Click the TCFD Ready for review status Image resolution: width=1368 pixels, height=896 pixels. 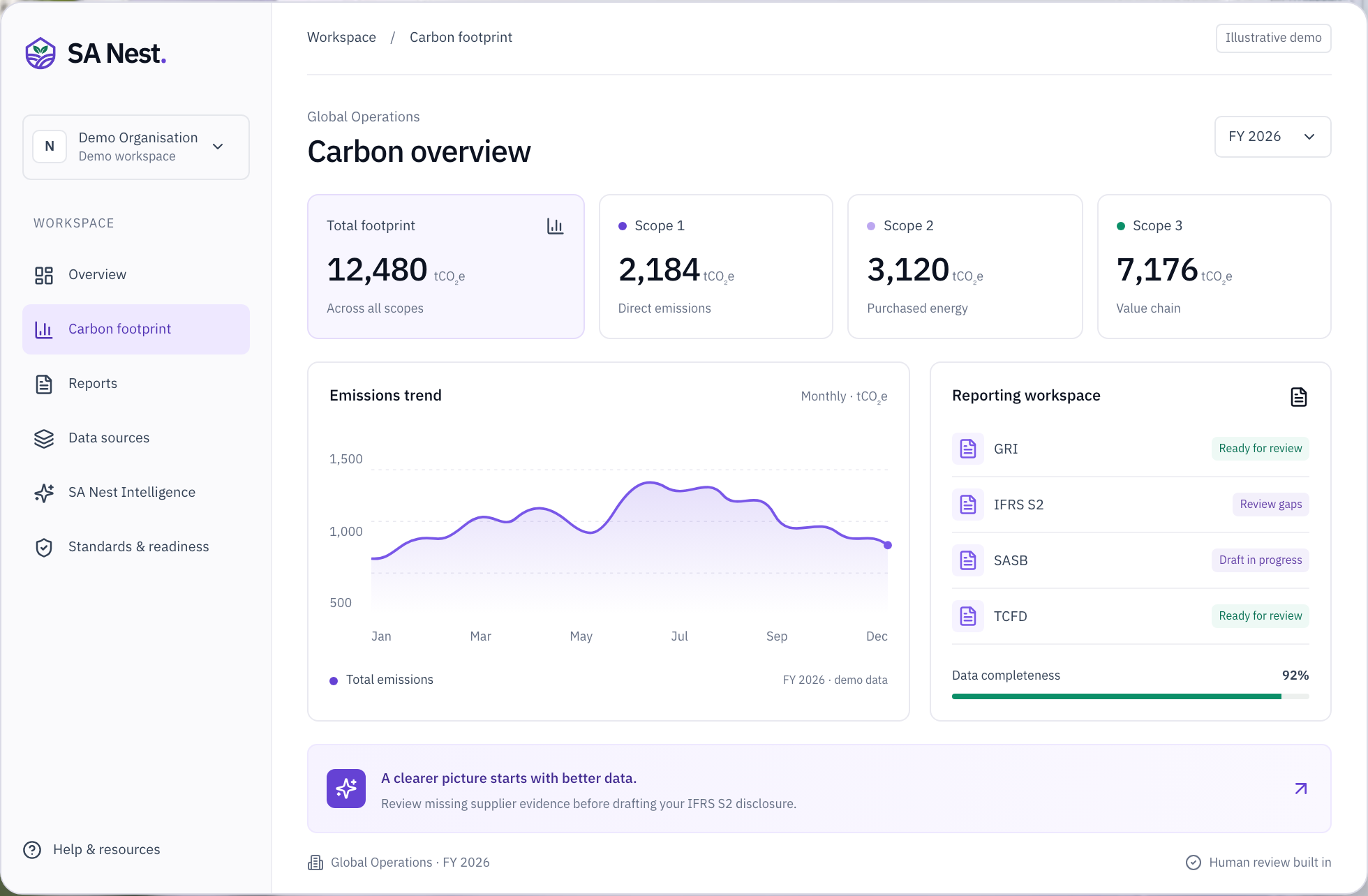point(1260,616)
